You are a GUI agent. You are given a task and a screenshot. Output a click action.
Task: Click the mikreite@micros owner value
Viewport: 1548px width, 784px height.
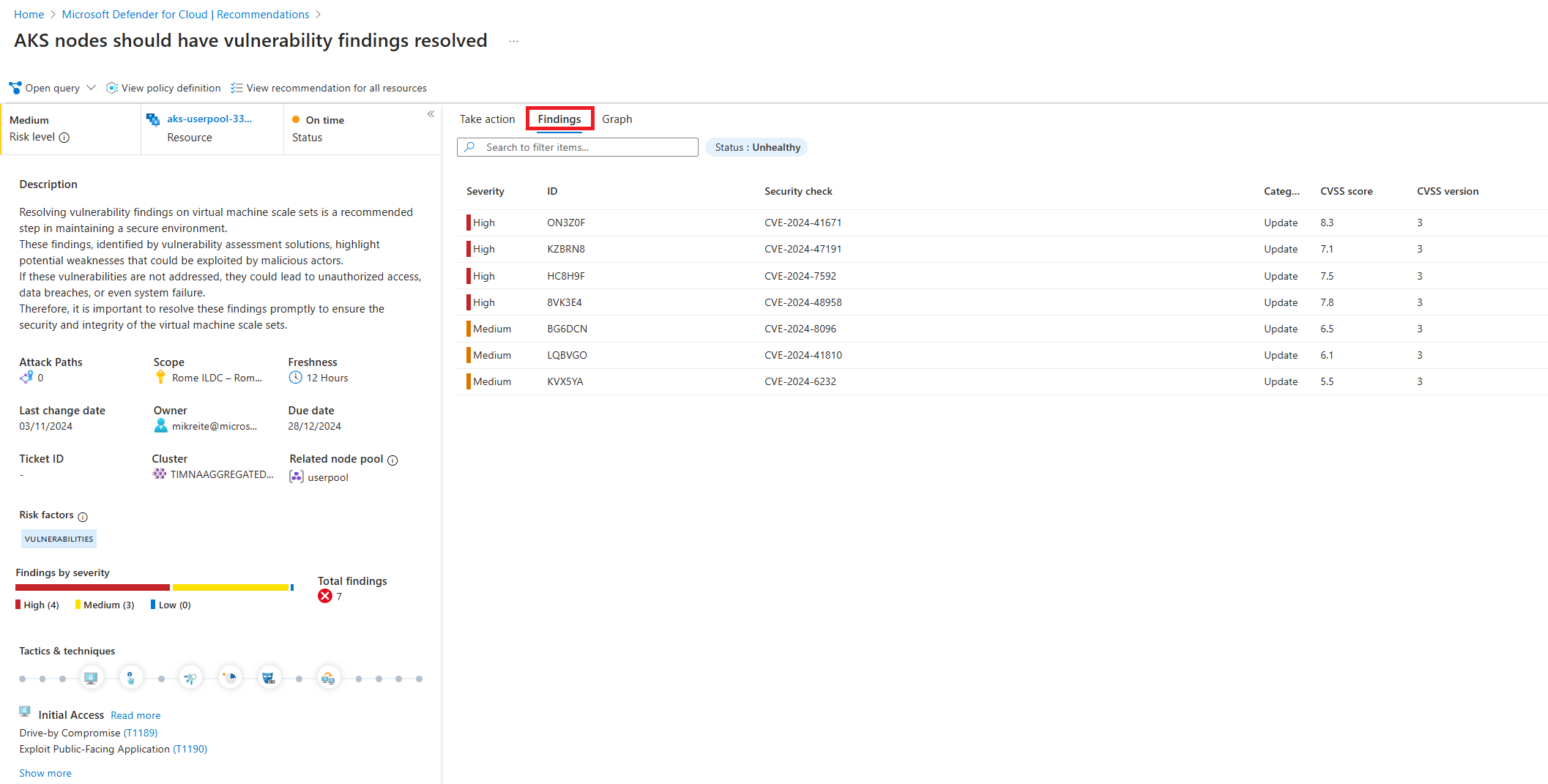pos(215,426)
